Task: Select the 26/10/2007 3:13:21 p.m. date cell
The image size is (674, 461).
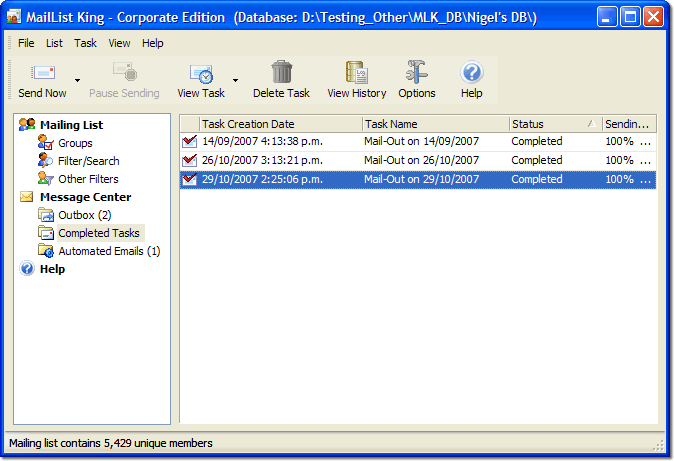Action: point(262,160)
